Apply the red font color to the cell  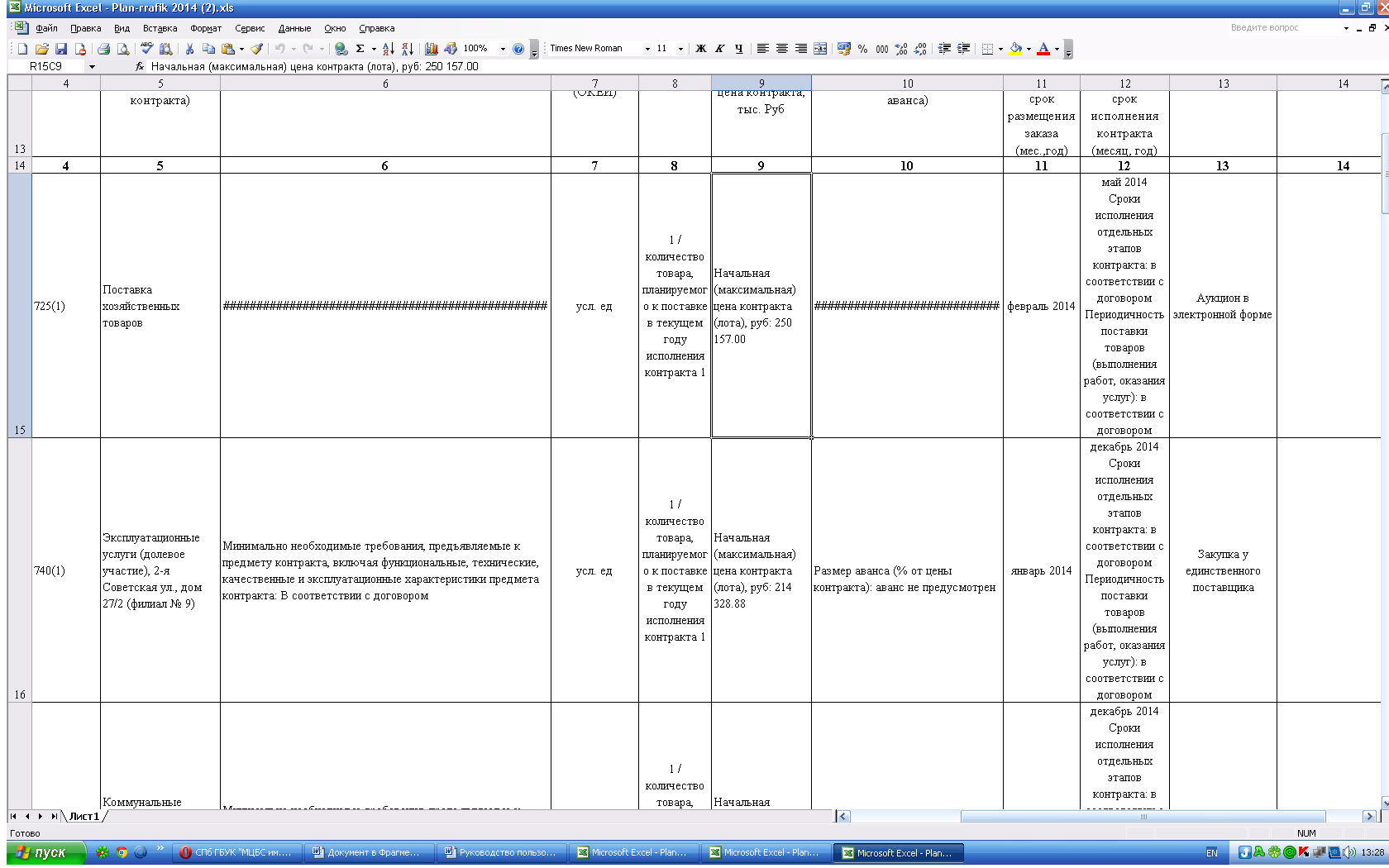pos(1043,49)
